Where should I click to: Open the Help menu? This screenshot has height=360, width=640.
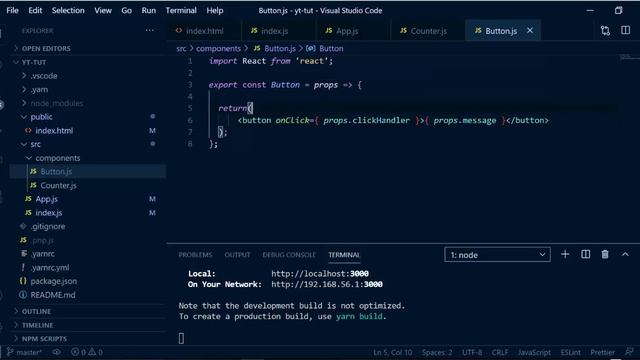pos(215,10)
